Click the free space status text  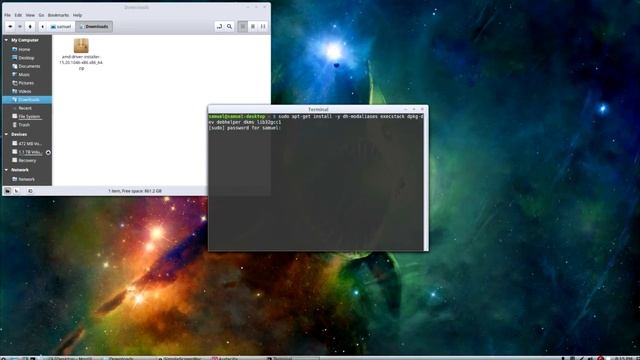coord(135,191)
